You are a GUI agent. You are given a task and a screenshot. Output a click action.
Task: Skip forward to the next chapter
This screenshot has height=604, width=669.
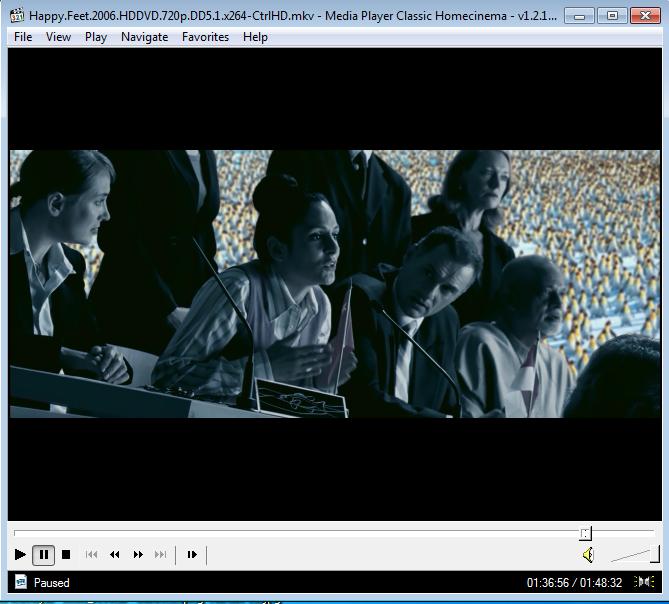click(x=160, y=554)
